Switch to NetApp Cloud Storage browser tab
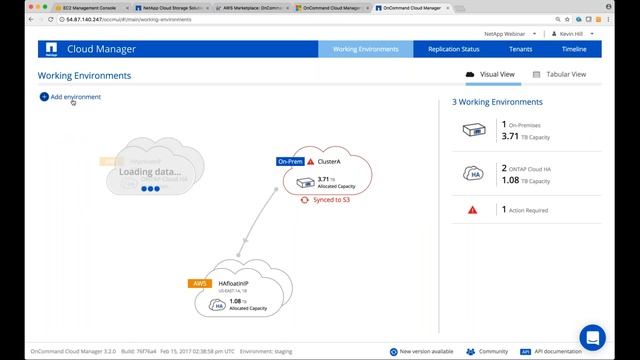Viewport: 640px width, 360px height. tap(172, 8)
